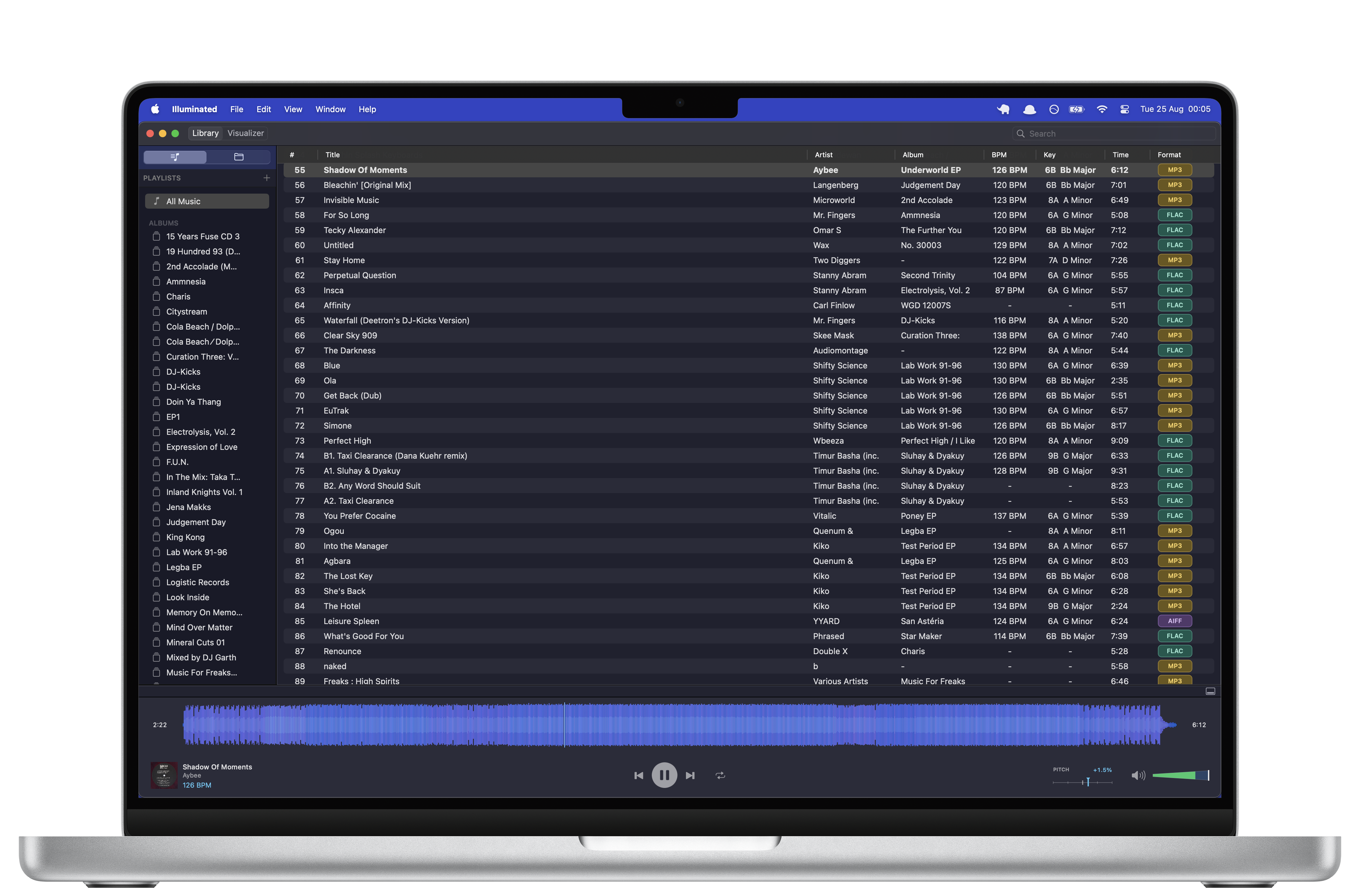Open the View menu

(x=293, y=109)
